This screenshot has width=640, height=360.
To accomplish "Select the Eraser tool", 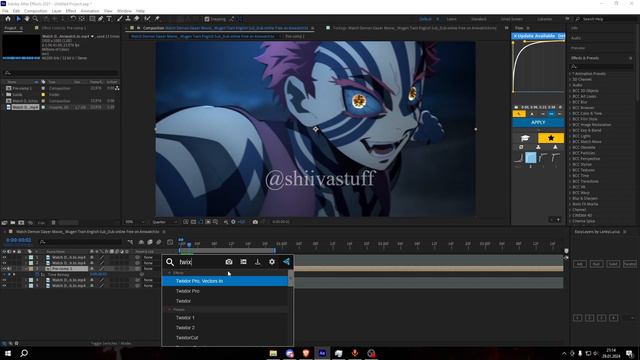I will (136, 19).
